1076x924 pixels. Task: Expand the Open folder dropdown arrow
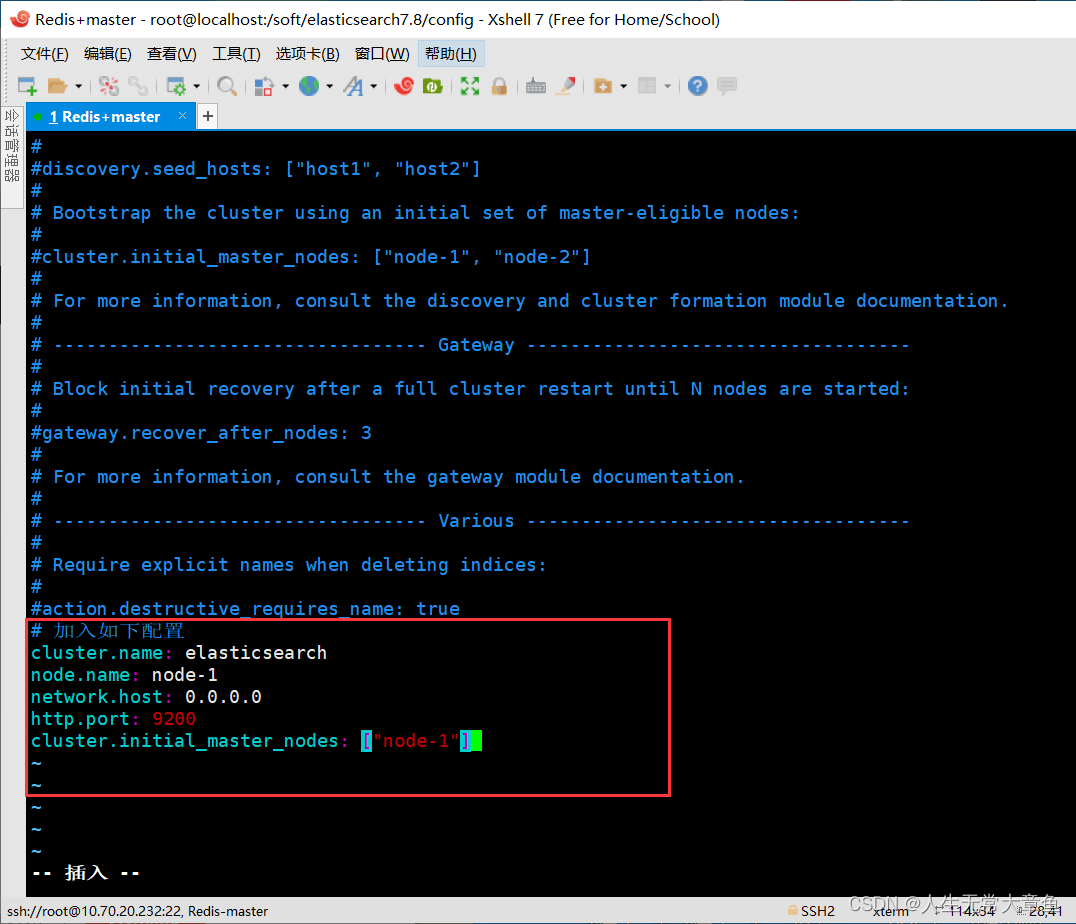point(77,86)
